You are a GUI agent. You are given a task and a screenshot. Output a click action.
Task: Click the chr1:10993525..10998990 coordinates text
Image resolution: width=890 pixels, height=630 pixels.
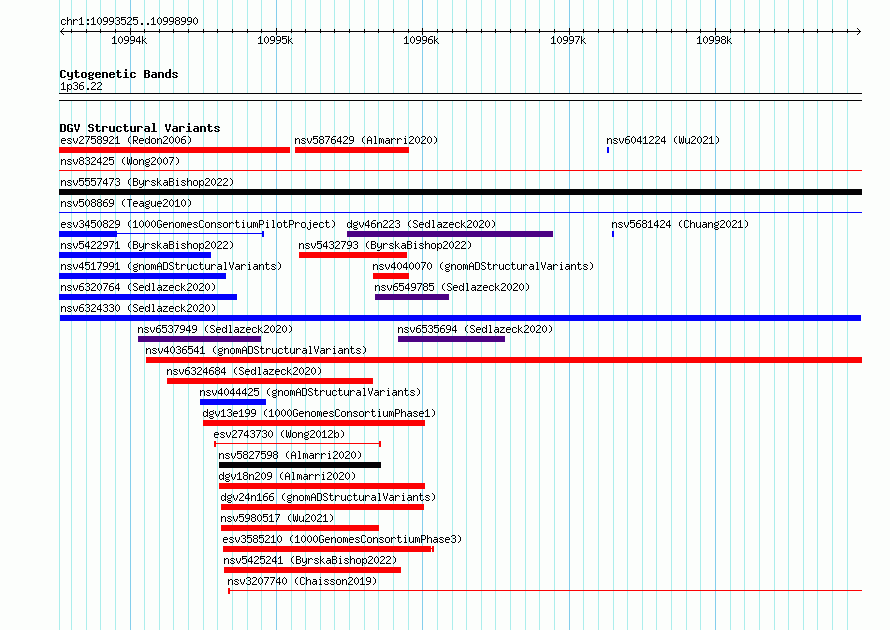click(129, 21)
